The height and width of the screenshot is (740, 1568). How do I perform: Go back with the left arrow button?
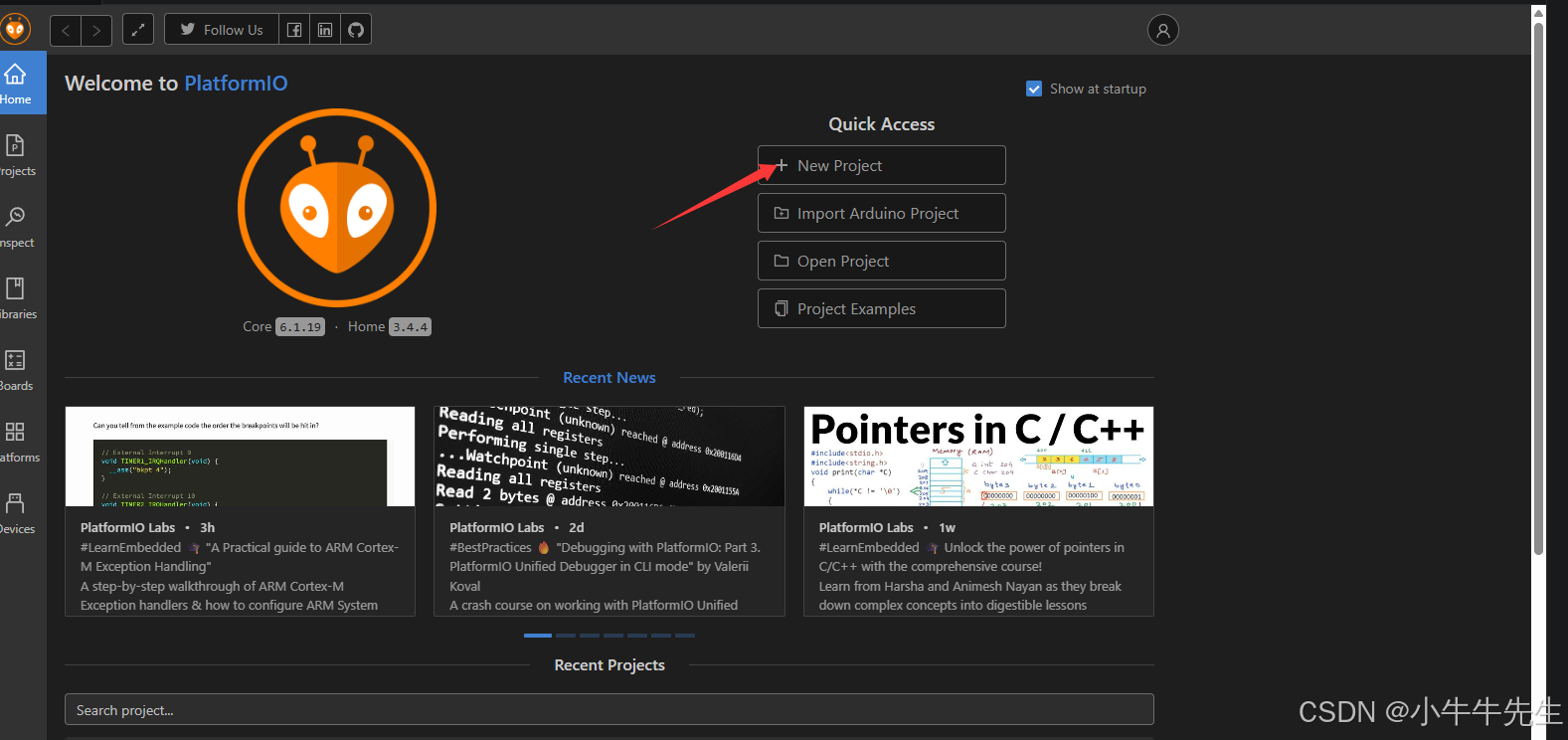pos(66,30)
